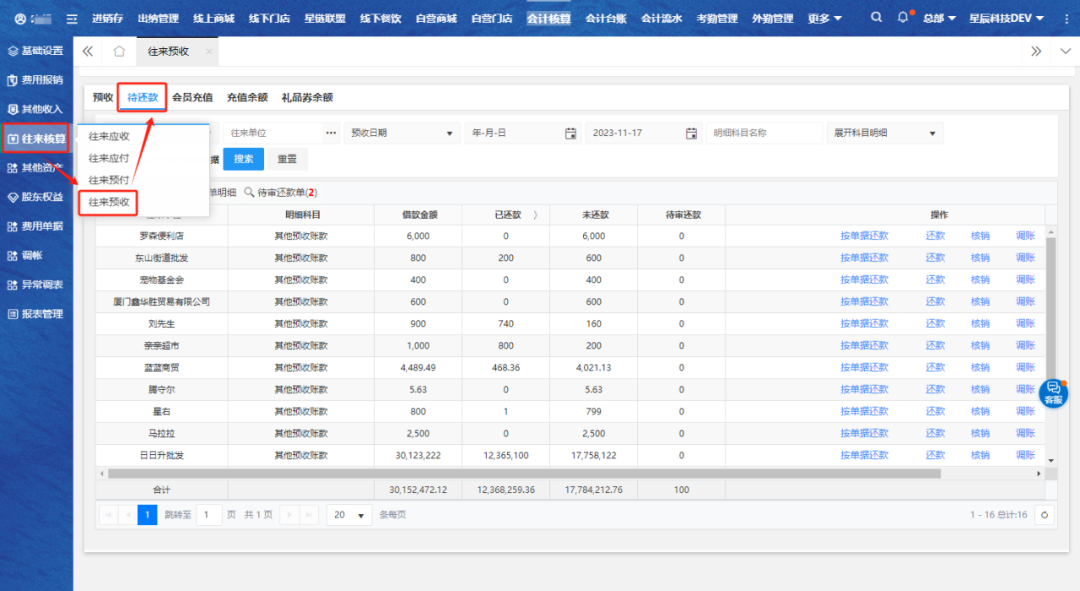
Task: Click the home icon beside the tabs
Action: tap(119, 51)
